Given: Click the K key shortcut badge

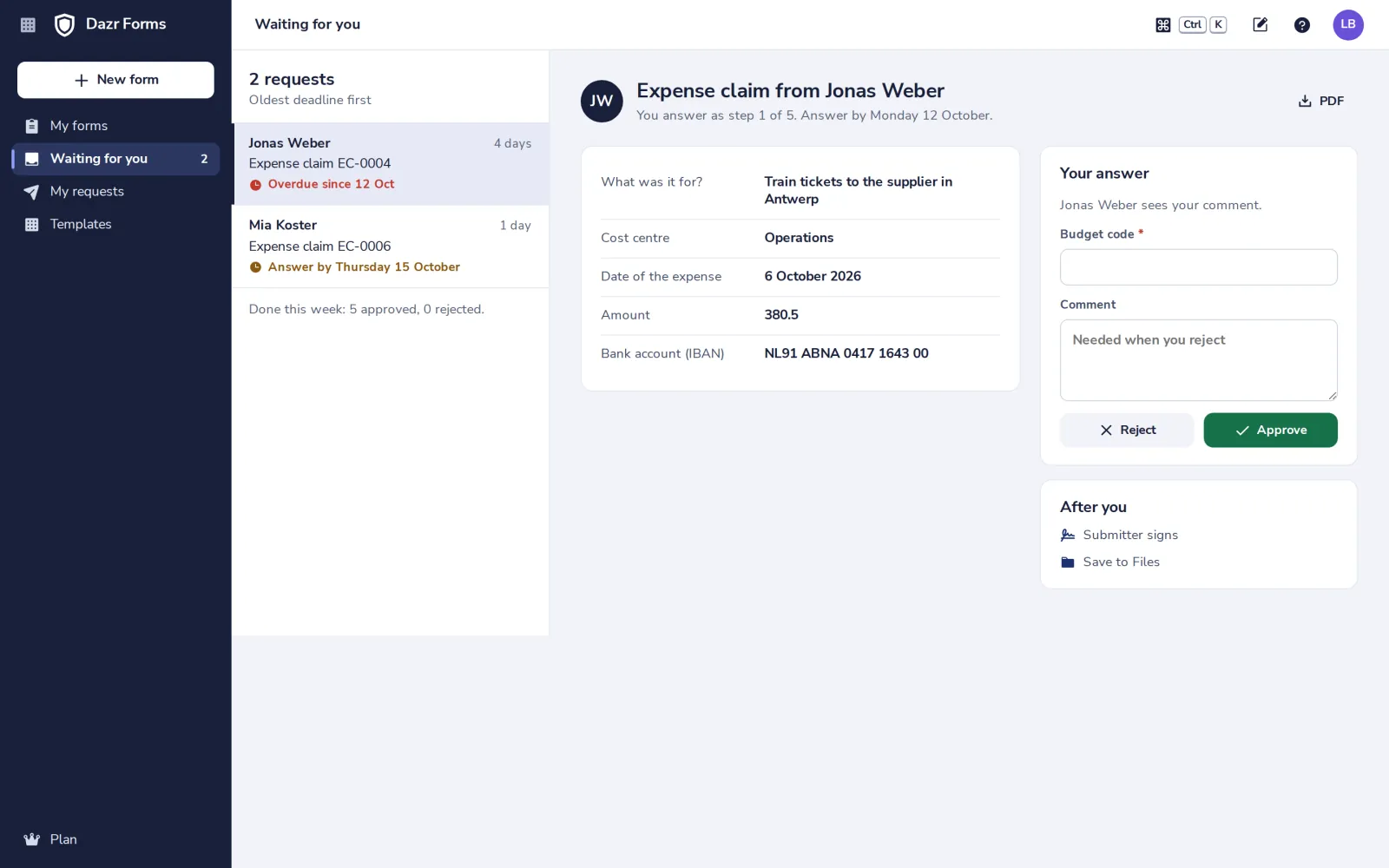Looking at the screenshot, I should tap(1219, 25).
